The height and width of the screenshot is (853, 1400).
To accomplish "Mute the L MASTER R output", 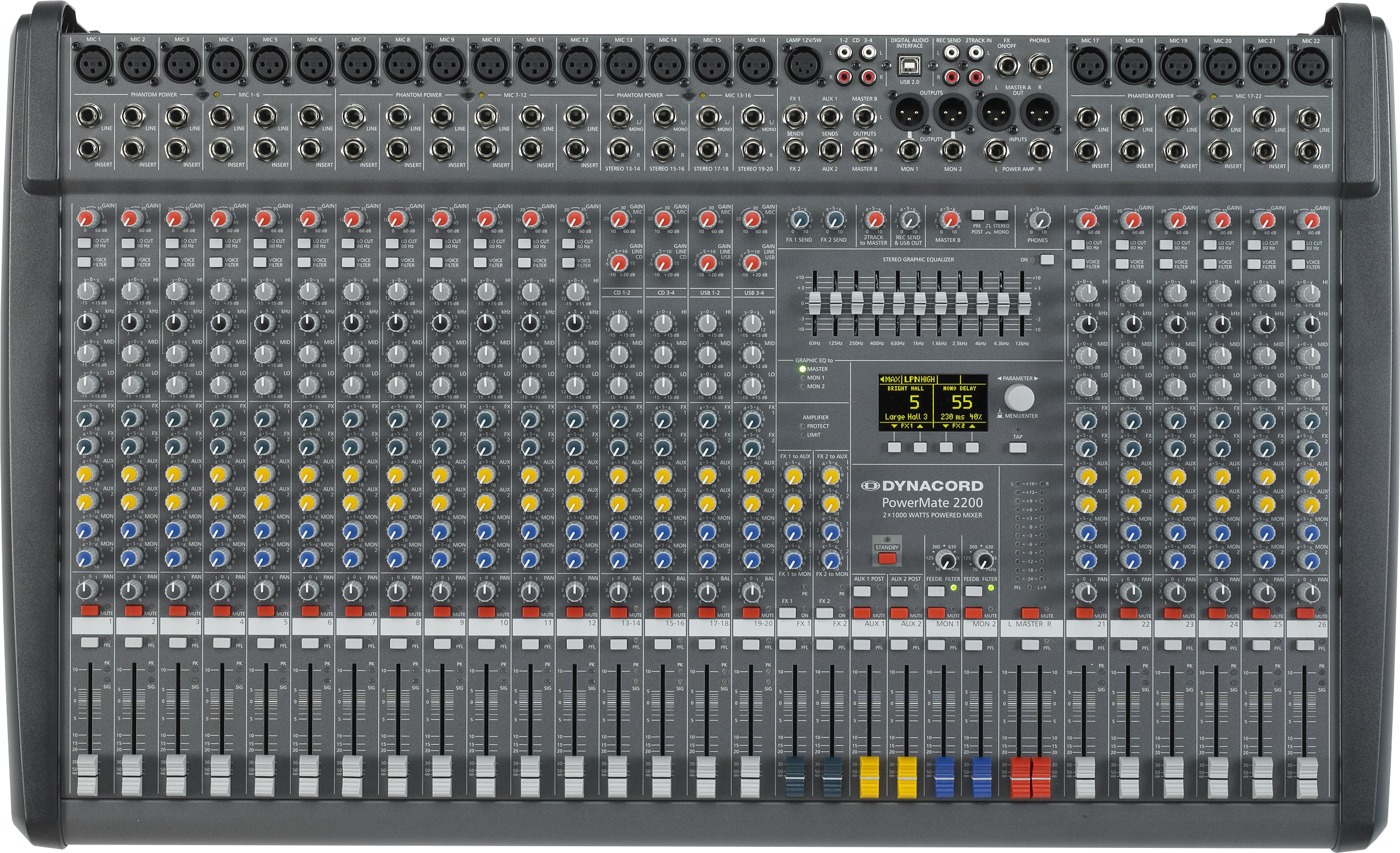I will tap(1030, 613).
